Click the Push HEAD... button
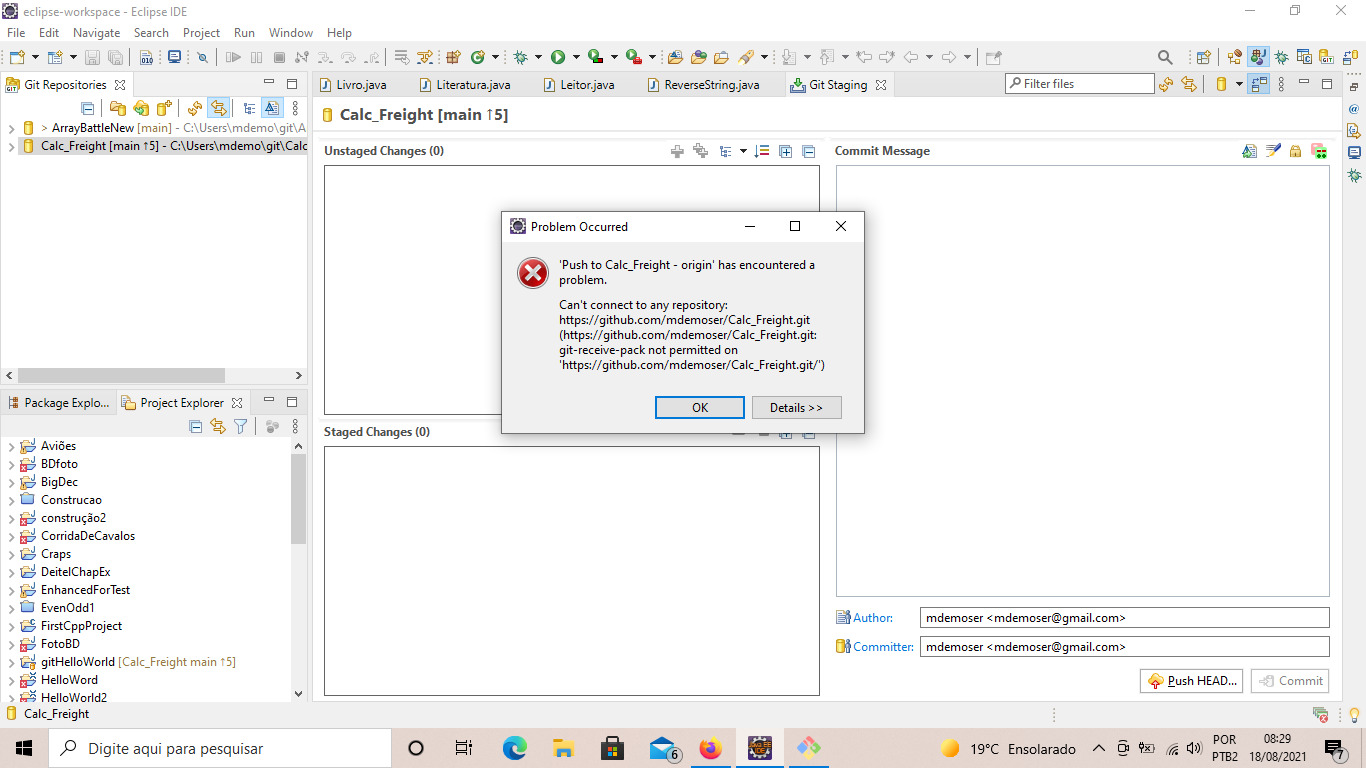1366x768 pixels. tap(1192, 681)
